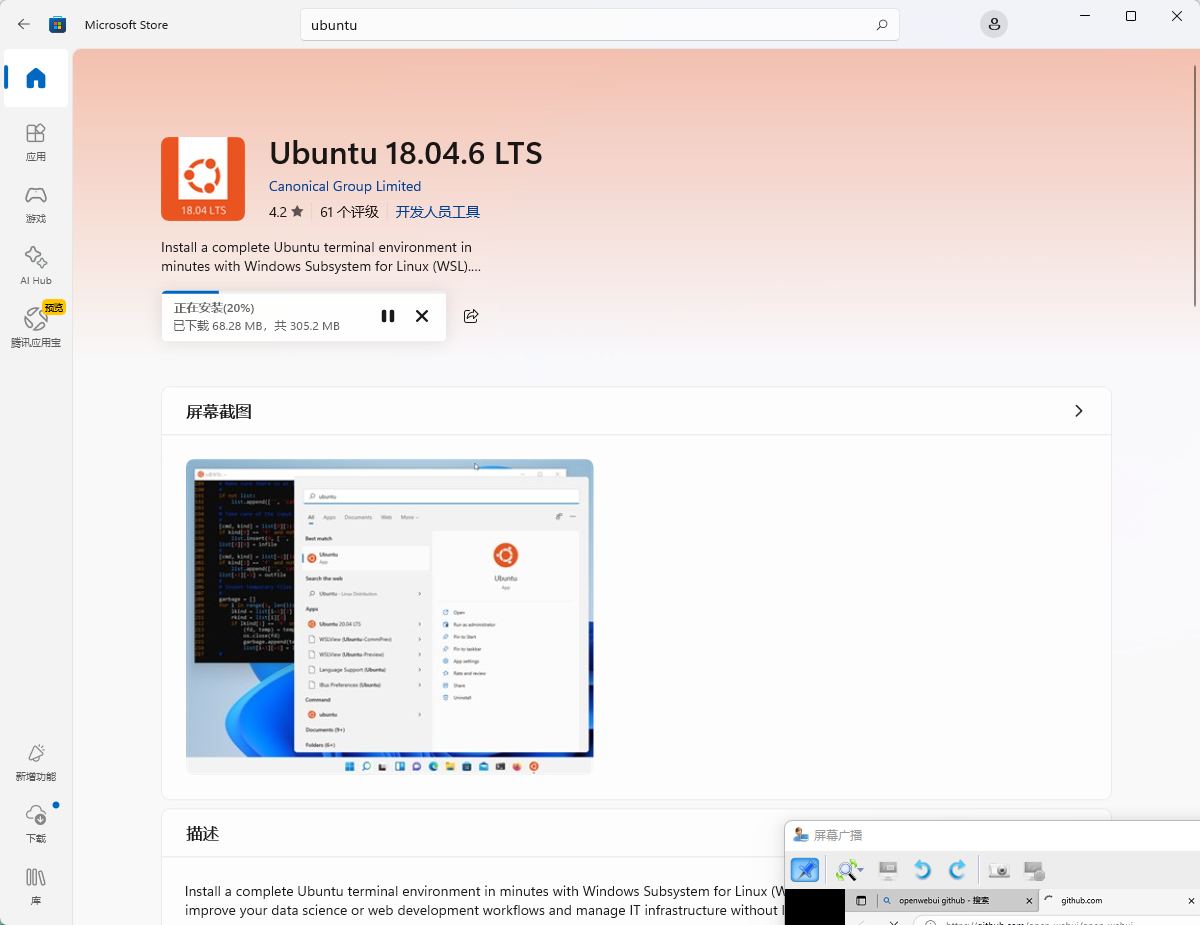This screenshot has height=925, width=1200.
Task: Close the github.com browser tab
Action: 1191,901
